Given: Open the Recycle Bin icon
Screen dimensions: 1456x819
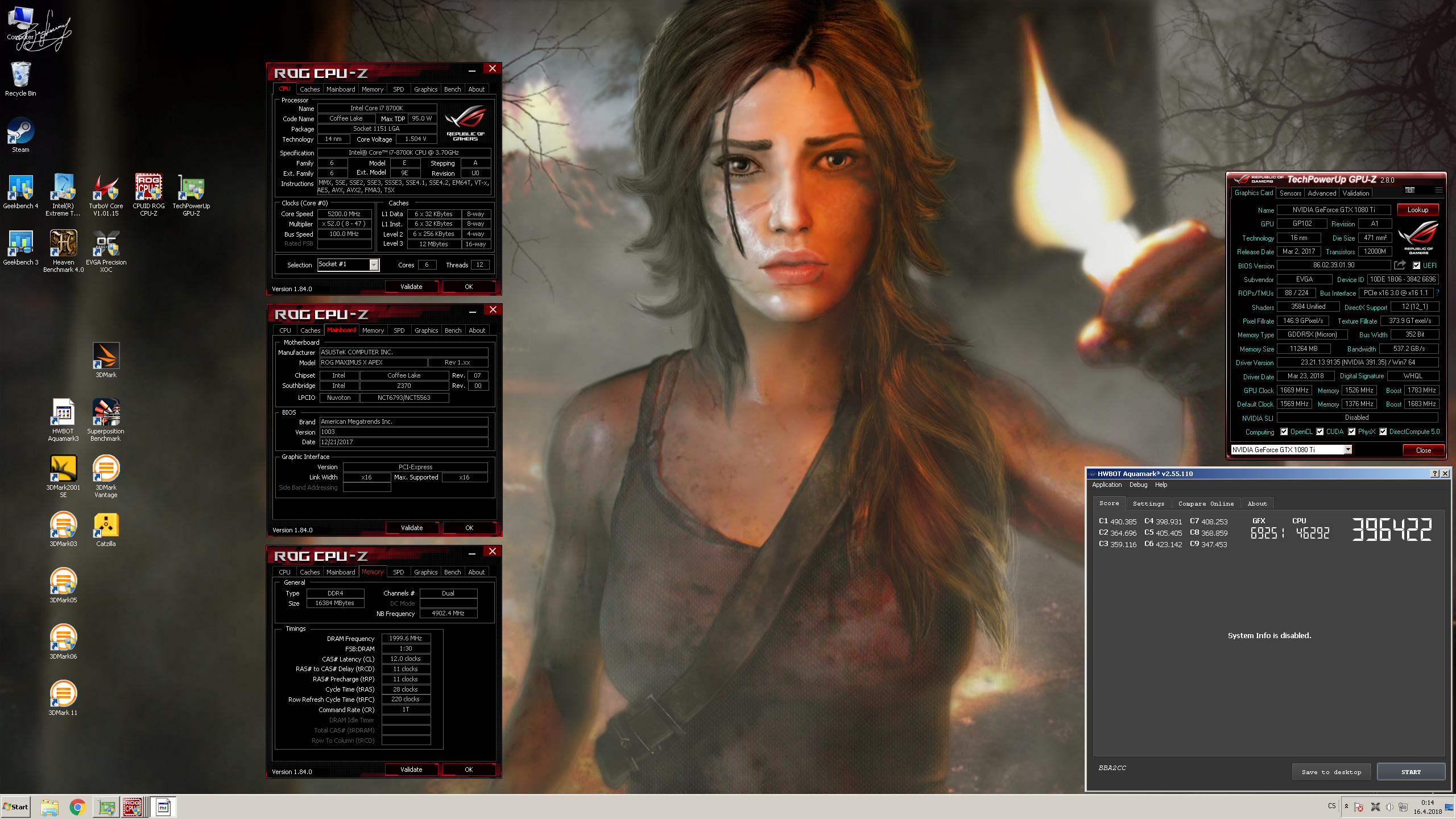Looking at the screenshot, I should (20, 79).
